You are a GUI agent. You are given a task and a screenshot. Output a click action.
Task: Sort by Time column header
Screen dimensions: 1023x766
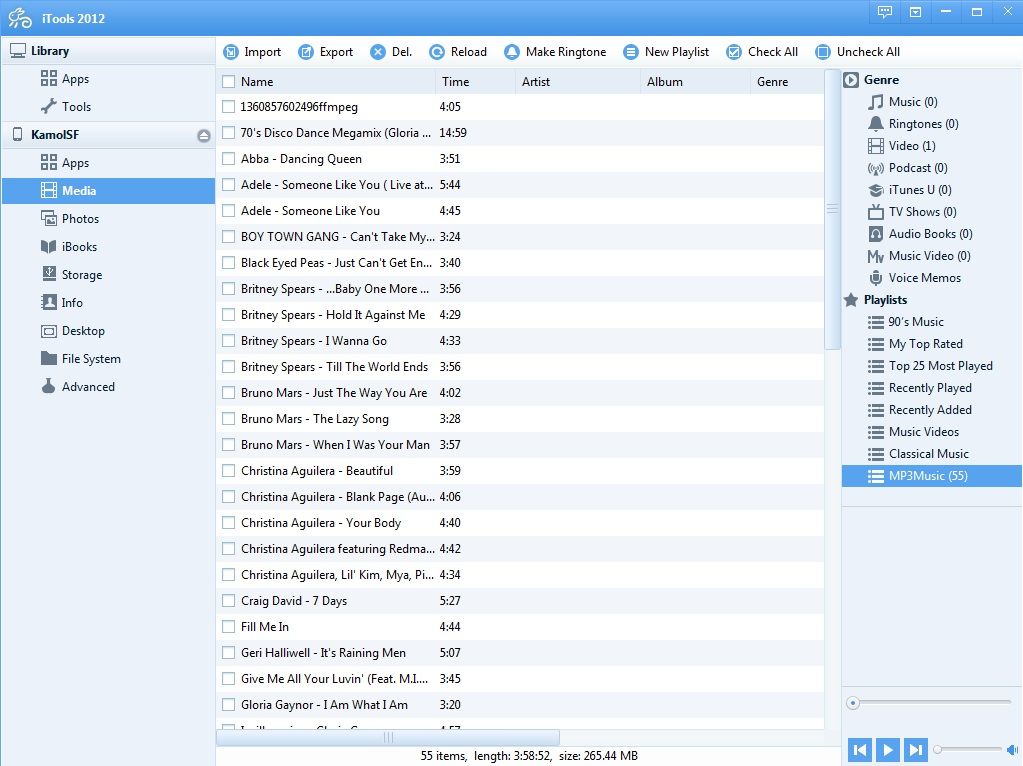pyautogui.click(x=475, y=82)
